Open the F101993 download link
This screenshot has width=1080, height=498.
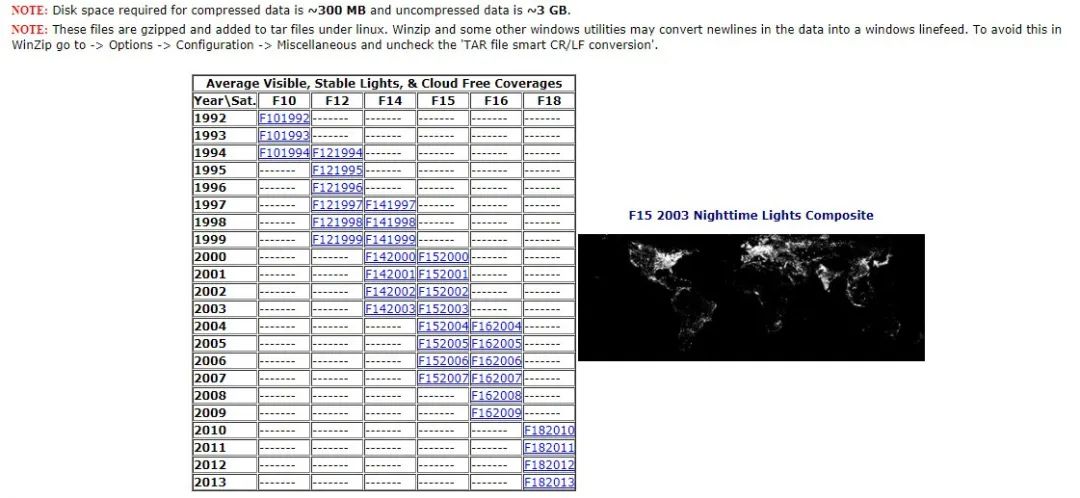pos(284,135)
